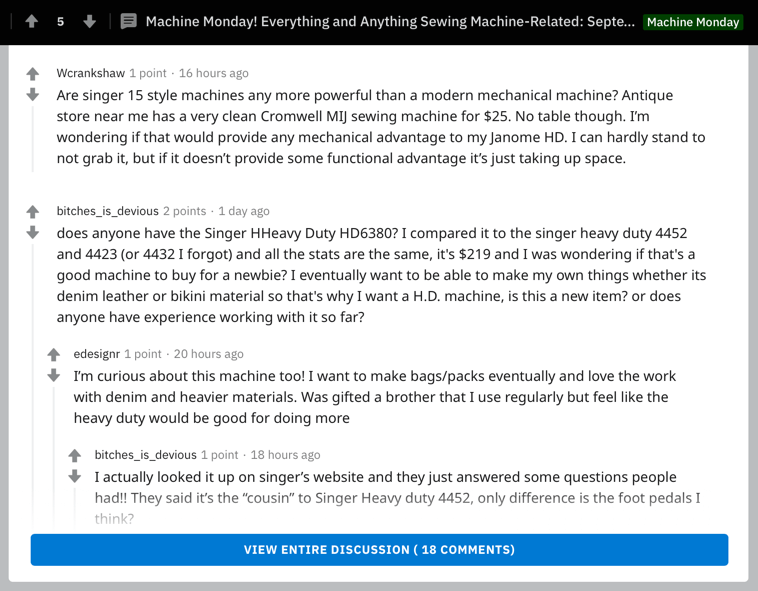Viewport: 758px width, 591px height.
Task: Click View Entire Discussion button
Action: tap(379, 549)
